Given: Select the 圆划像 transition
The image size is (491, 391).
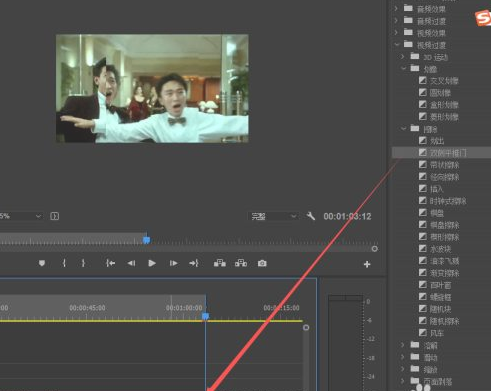Looking at the screenshot, I should point(440,93).
